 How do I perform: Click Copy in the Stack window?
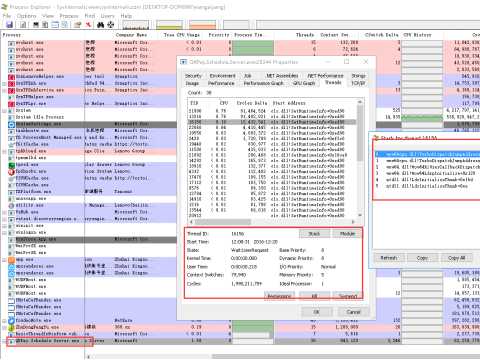(422, 258)
